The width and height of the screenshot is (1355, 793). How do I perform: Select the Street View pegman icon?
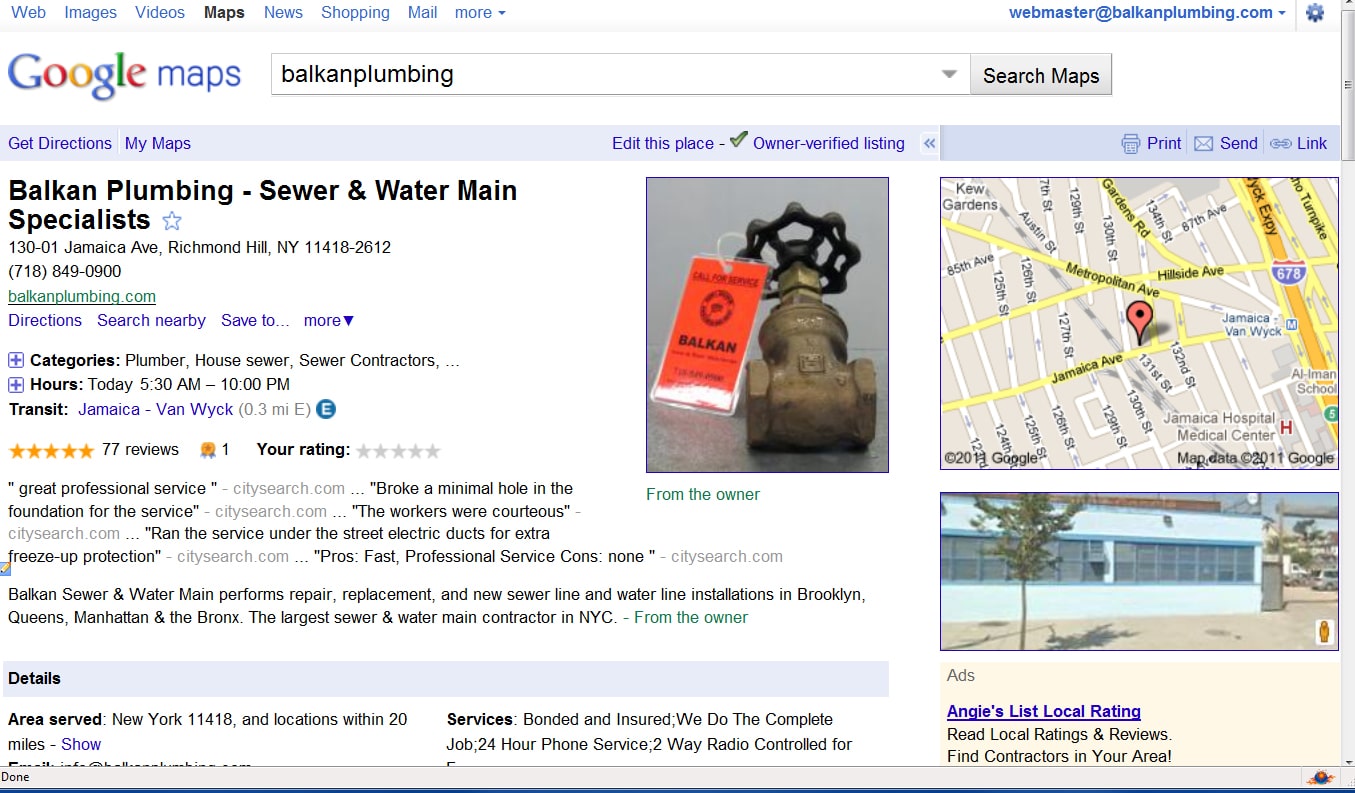pyautogui.click(x=1325, y=632)
